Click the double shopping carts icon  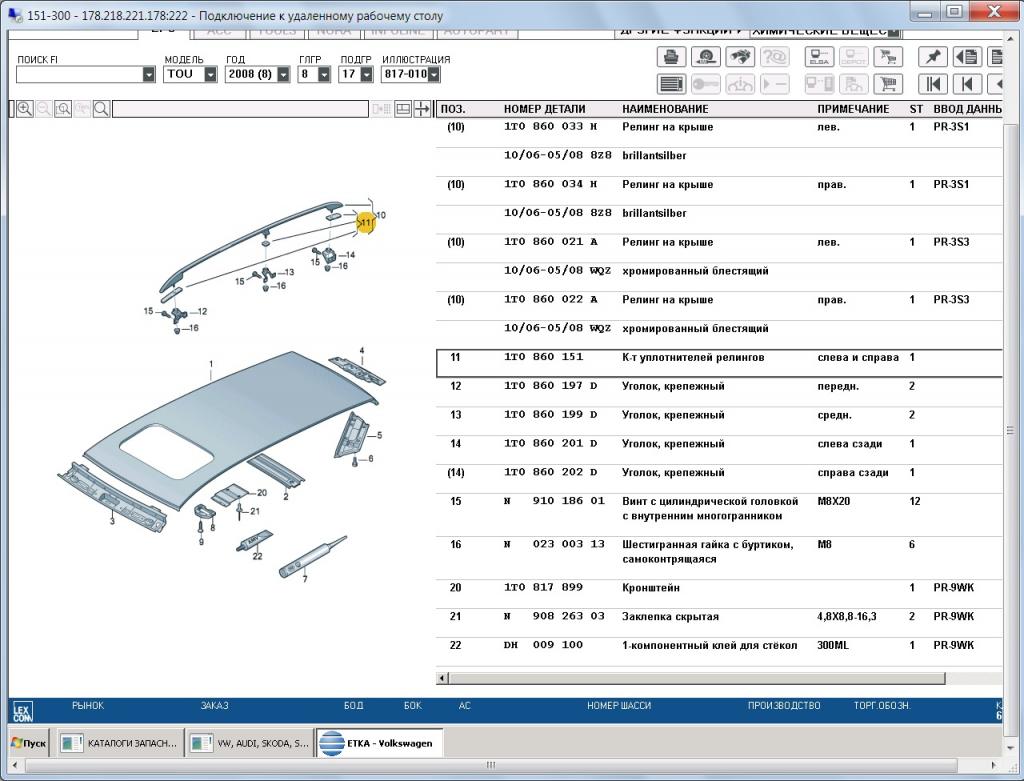[x=888, y=57]
